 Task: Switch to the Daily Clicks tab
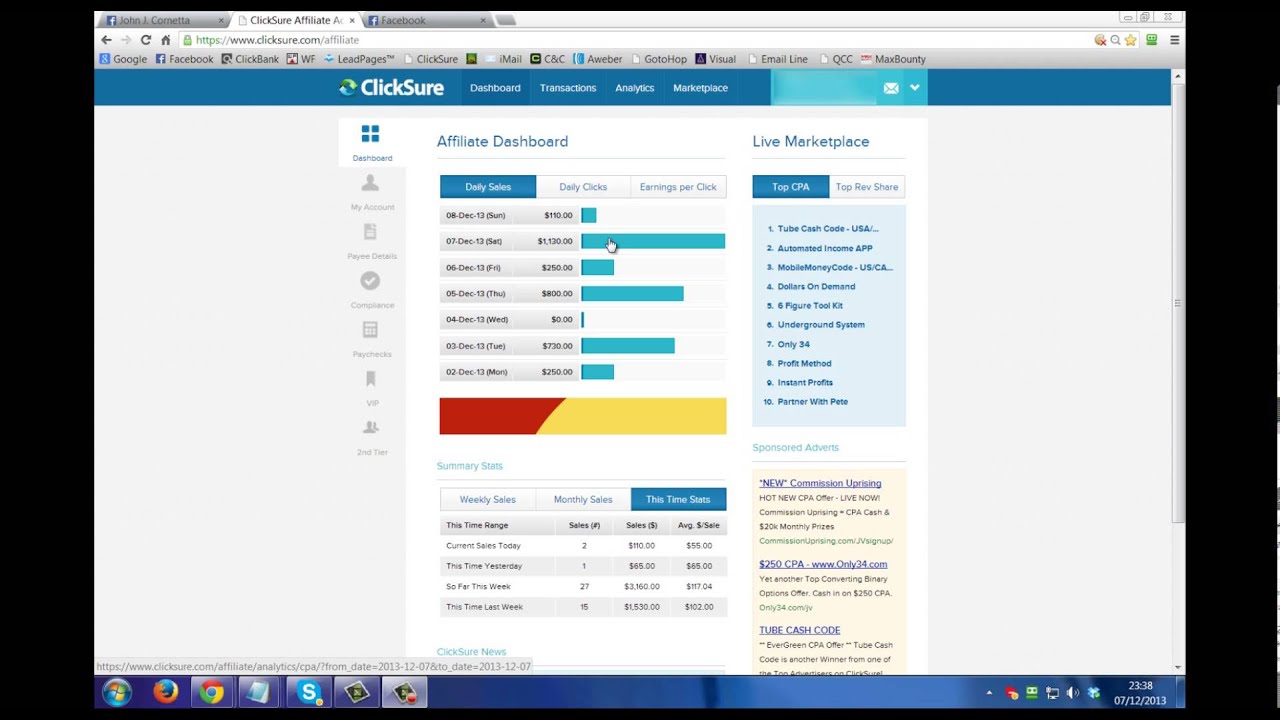click(x=583, y=187)
